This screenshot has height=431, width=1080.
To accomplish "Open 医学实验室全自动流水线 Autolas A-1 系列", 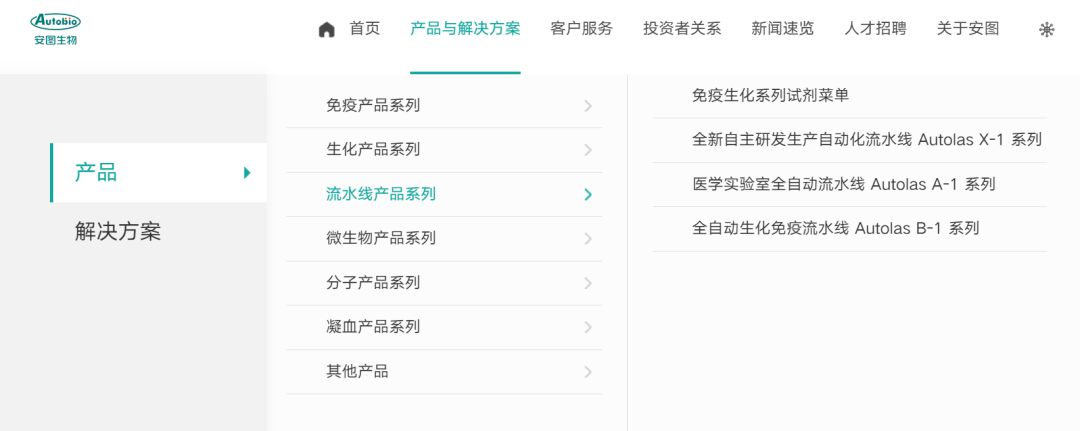I will point(844,185).
